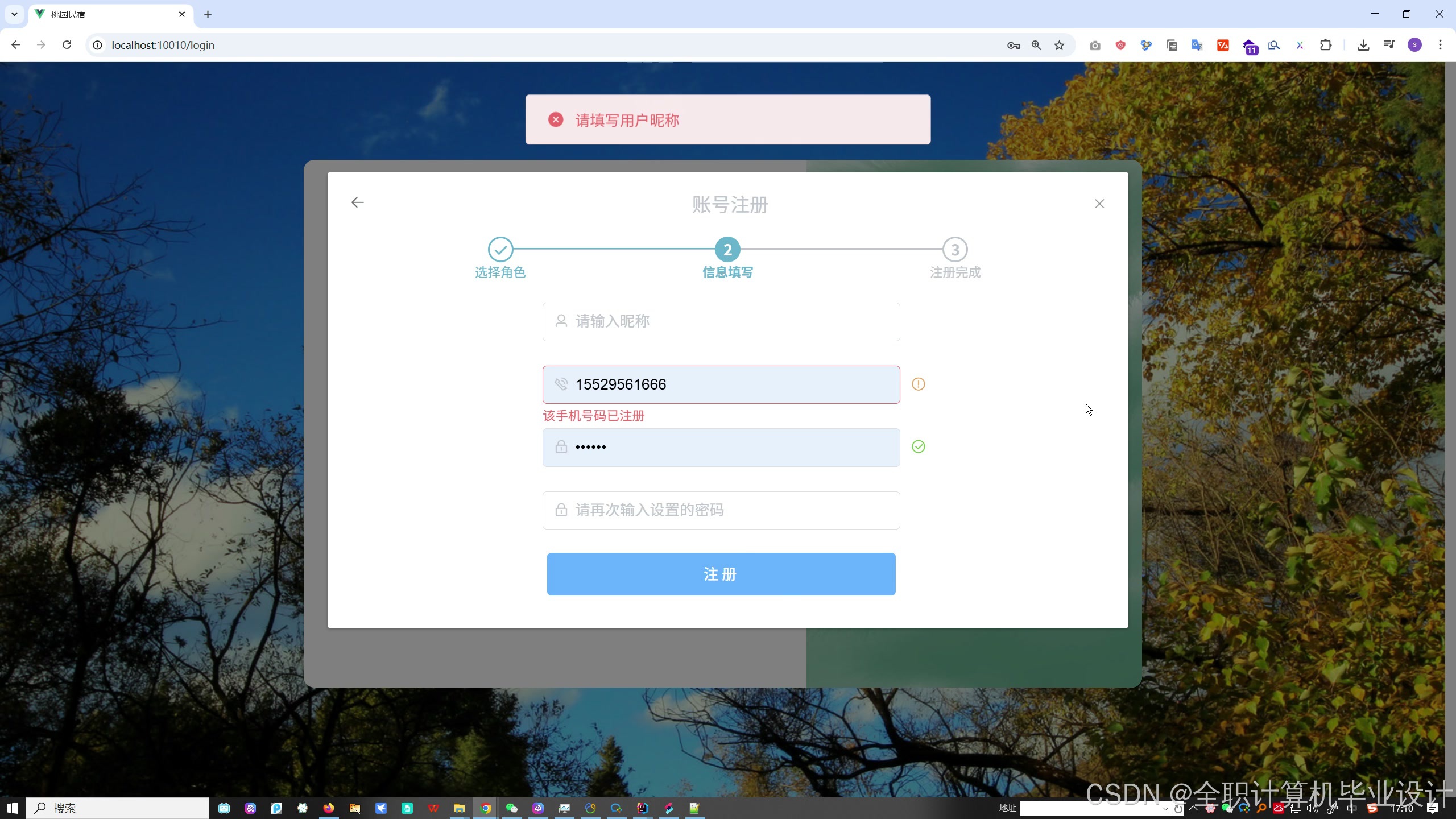1456x819 pixels.
Task: Select step 3 注册完成 in the stepper
Action: 955,250
